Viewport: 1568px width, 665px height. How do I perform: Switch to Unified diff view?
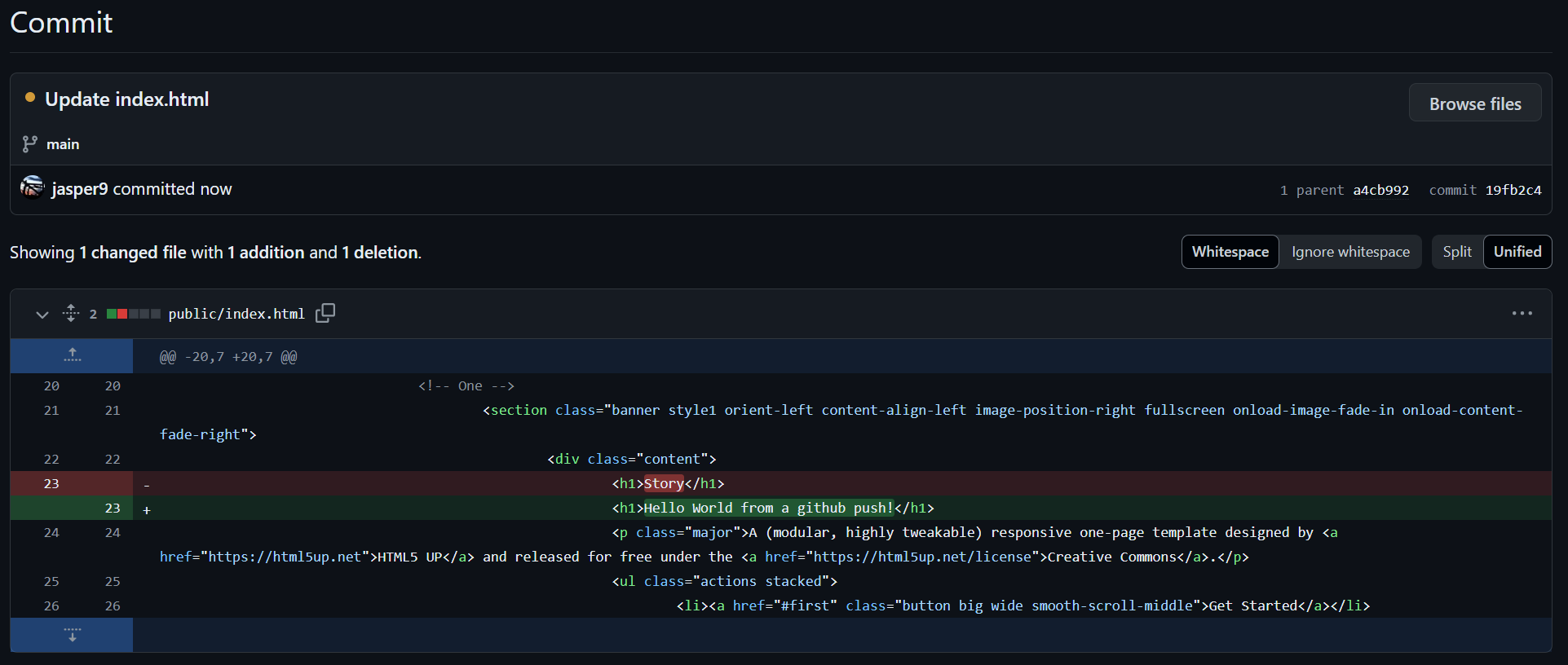tap(1517, 252)
